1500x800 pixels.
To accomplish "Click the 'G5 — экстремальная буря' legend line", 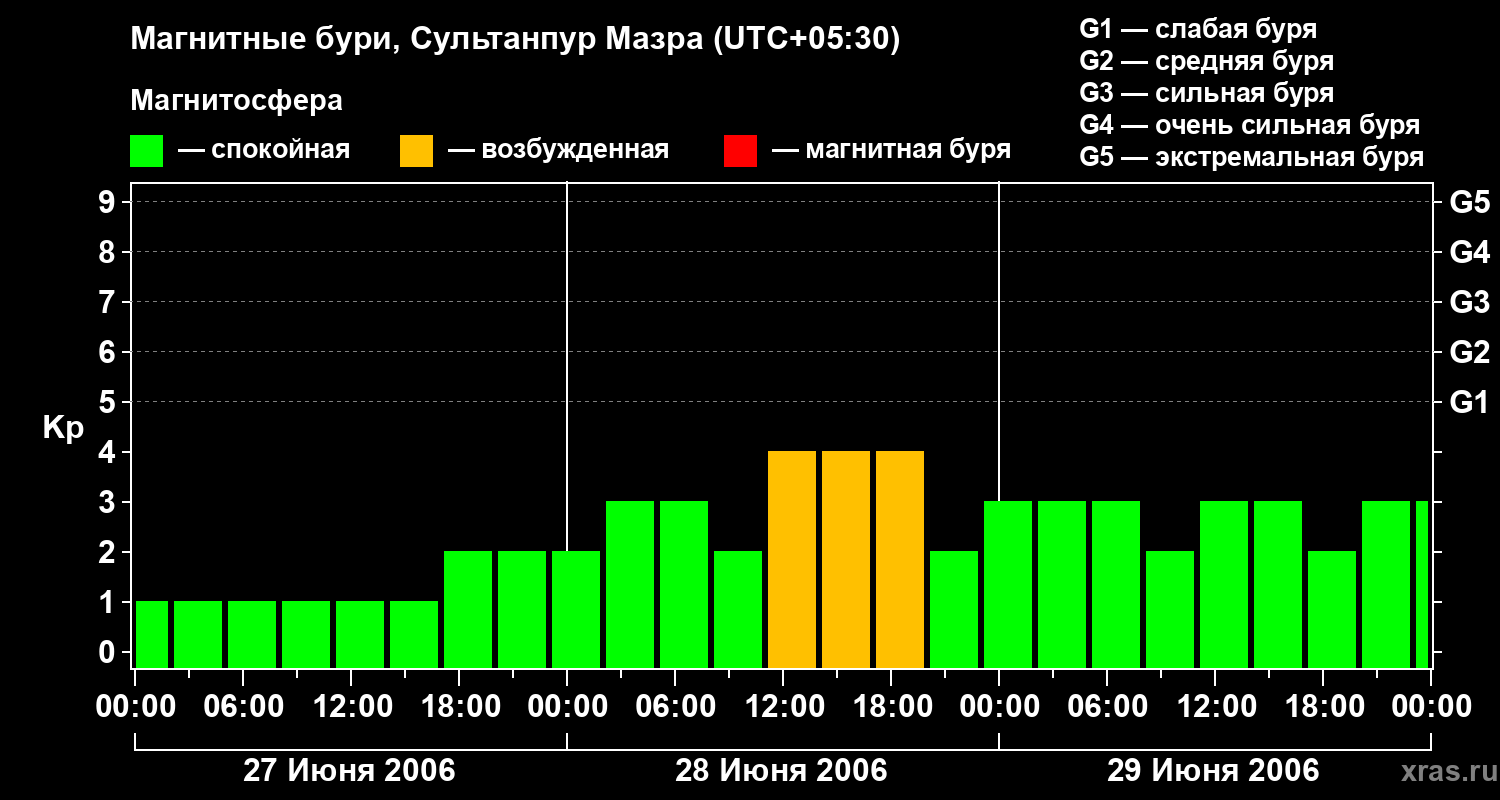I will click(1252, 157).
